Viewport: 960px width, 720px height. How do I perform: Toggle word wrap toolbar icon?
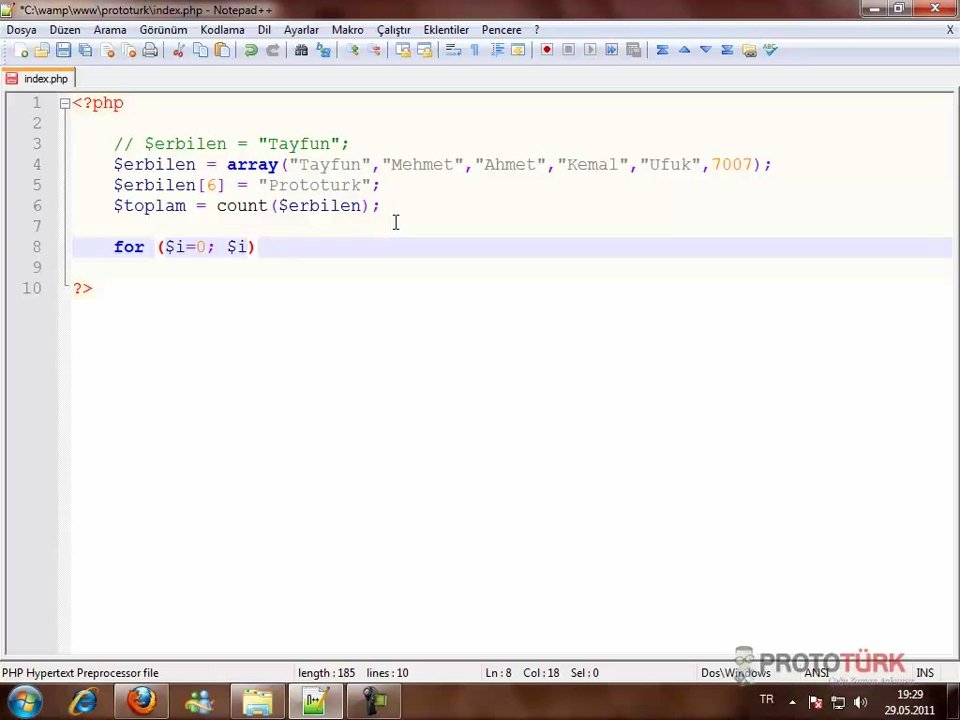click(x=453, y=50)
